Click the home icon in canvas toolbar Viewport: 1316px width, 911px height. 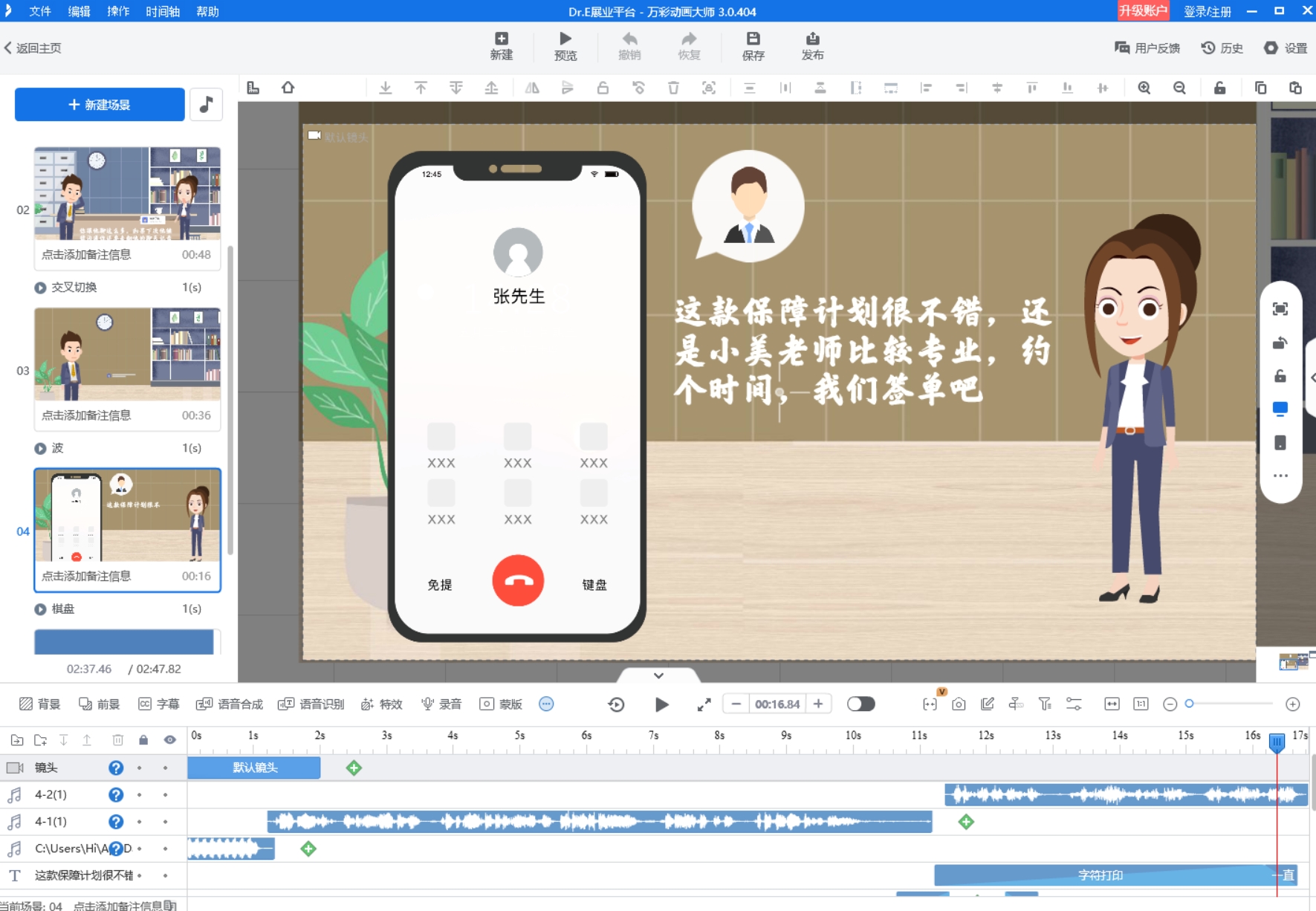[288, 88]
